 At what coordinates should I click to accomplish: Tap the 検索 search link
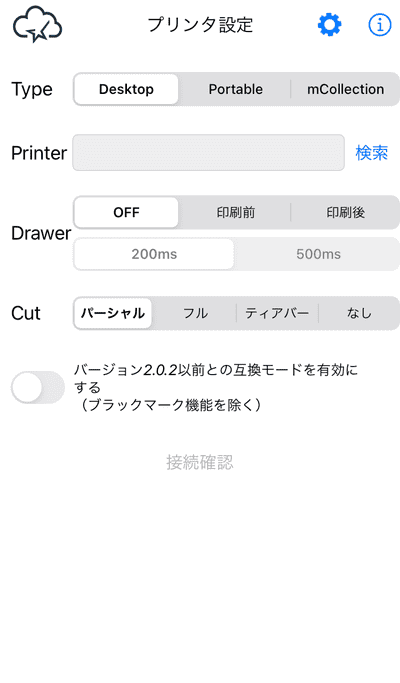pos(372,153)
